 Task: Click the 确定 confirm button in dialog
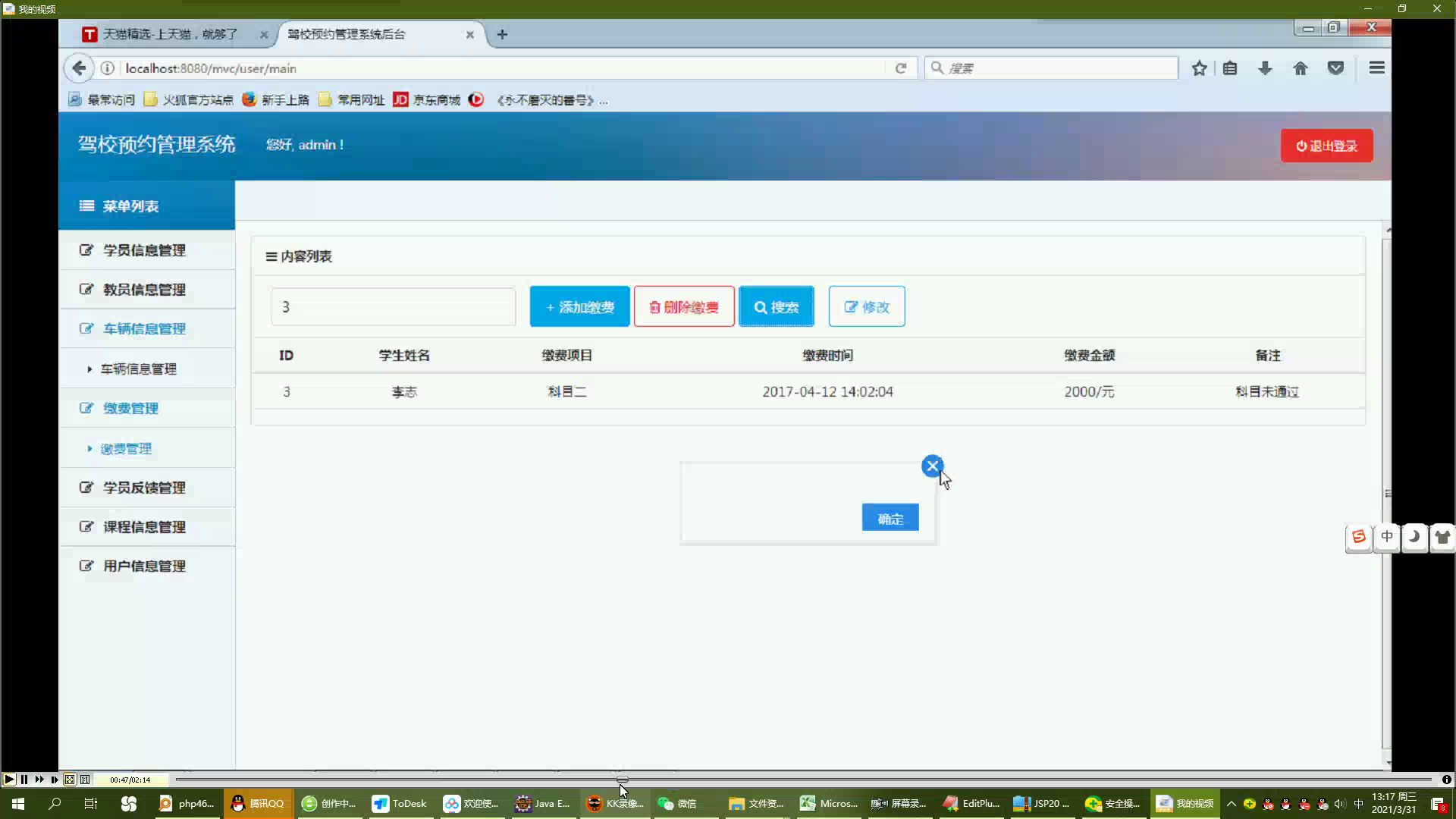pos(890,519)
